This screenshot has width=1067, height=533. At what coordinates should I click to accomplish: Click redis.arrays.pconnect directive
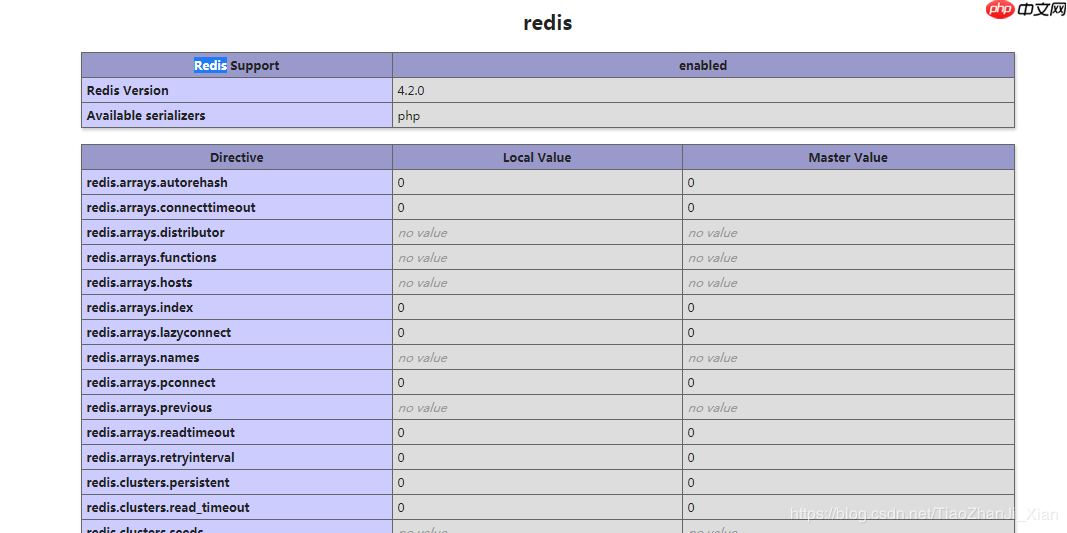pyautogui.click(x=151, y=383)
